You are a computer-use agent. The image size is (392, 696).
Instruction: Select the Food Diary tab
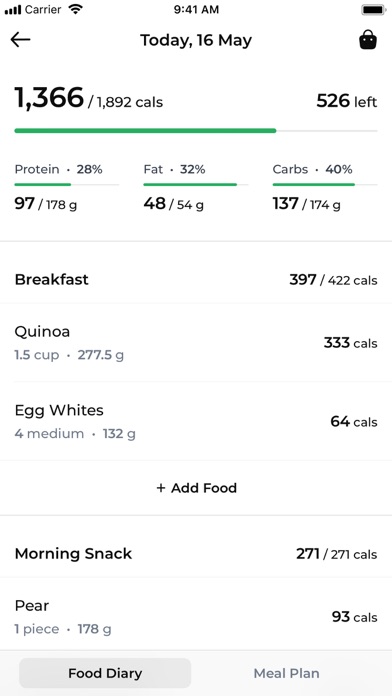105,673
